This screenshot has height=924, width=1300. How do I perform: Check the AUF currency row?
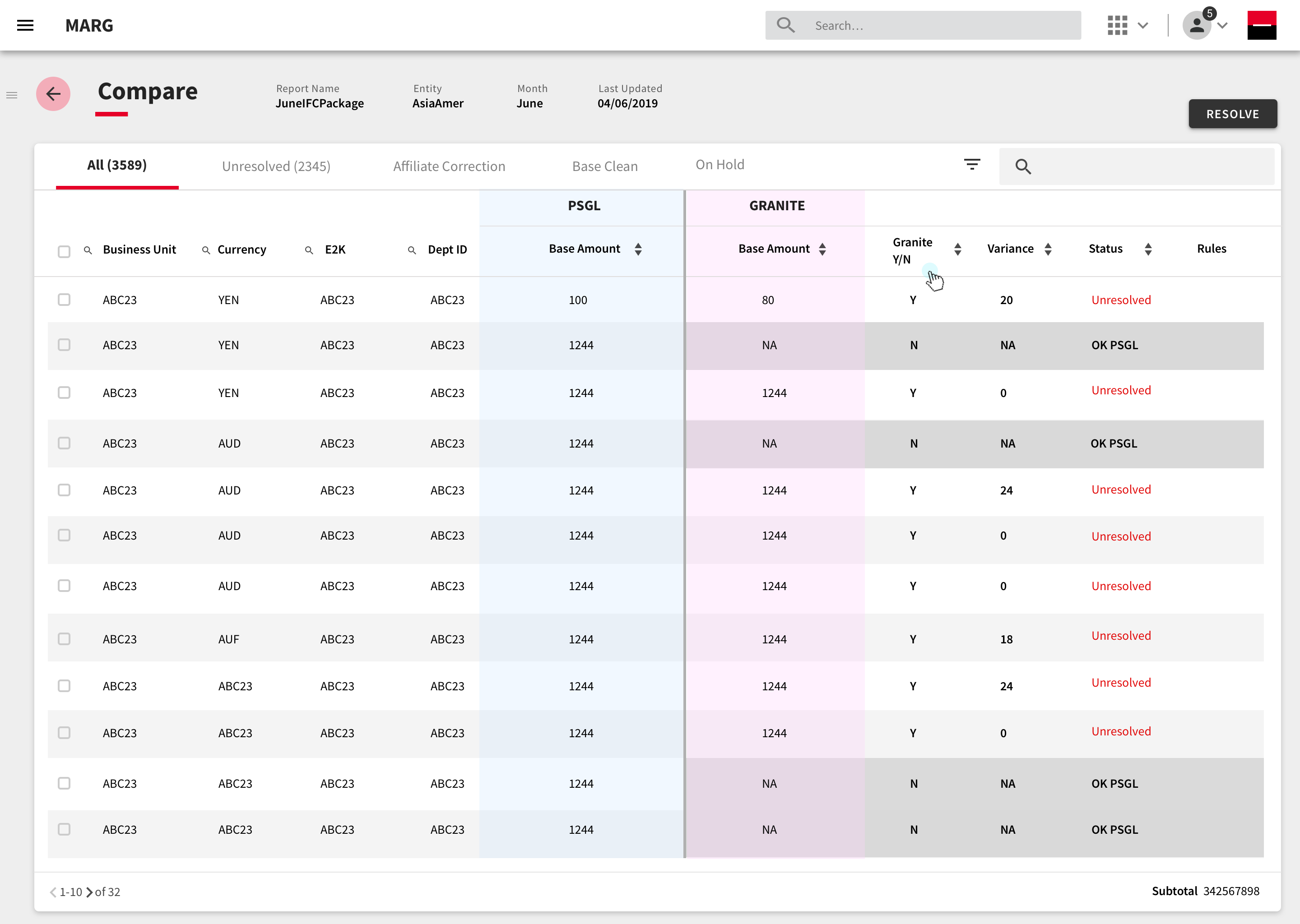click(x=64, y=639)
